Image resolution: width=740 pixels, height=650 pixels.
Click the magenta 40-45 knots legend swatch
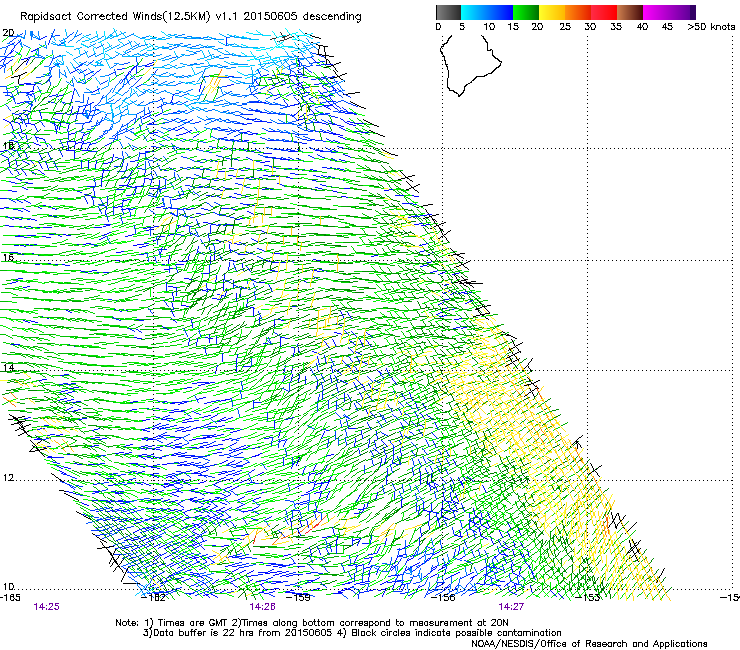pyautogui.click(x=656, y=12)
